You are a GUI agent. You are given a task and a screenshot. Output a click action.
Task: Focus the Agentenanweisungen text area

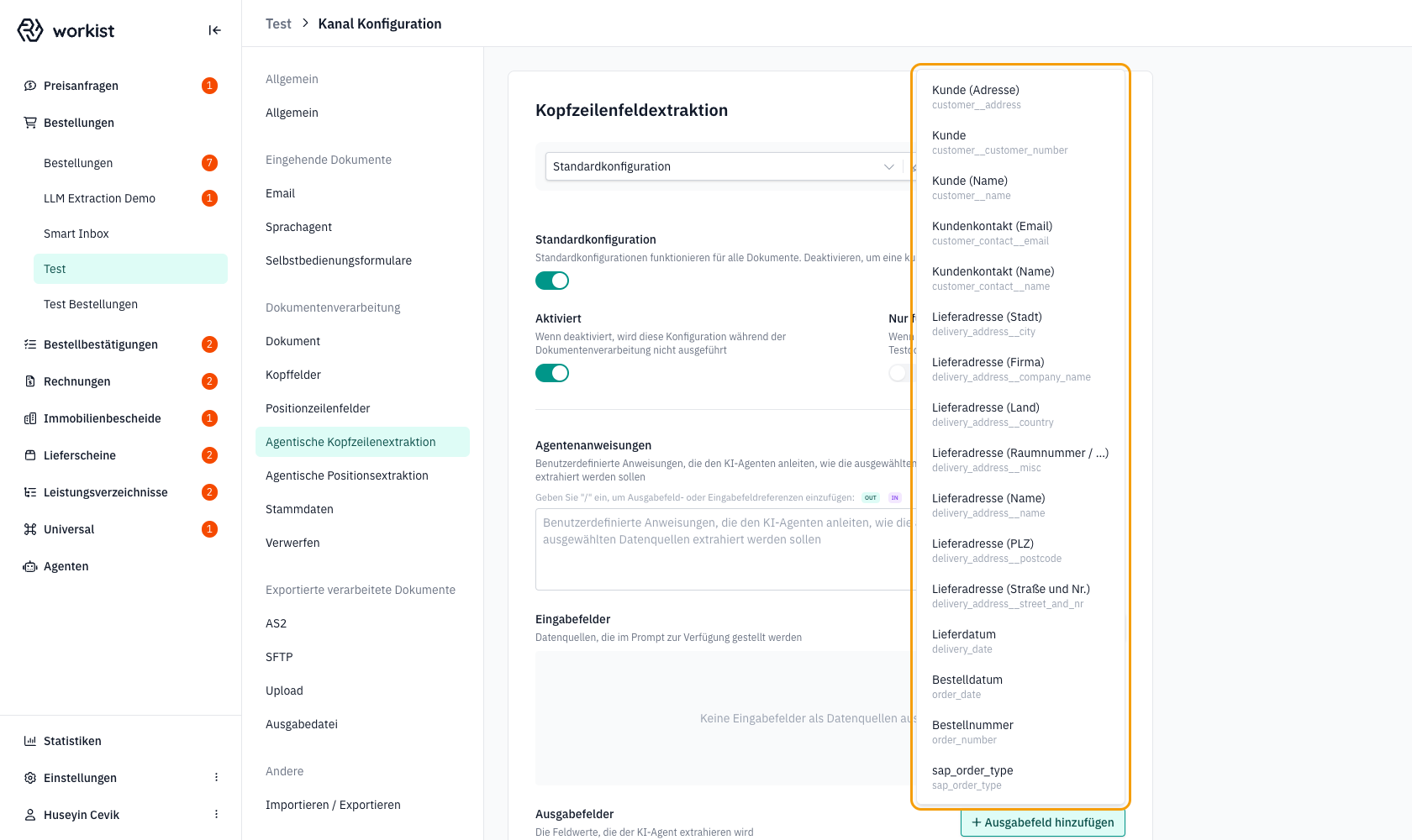pyautogui.click(x=724, y=549)
